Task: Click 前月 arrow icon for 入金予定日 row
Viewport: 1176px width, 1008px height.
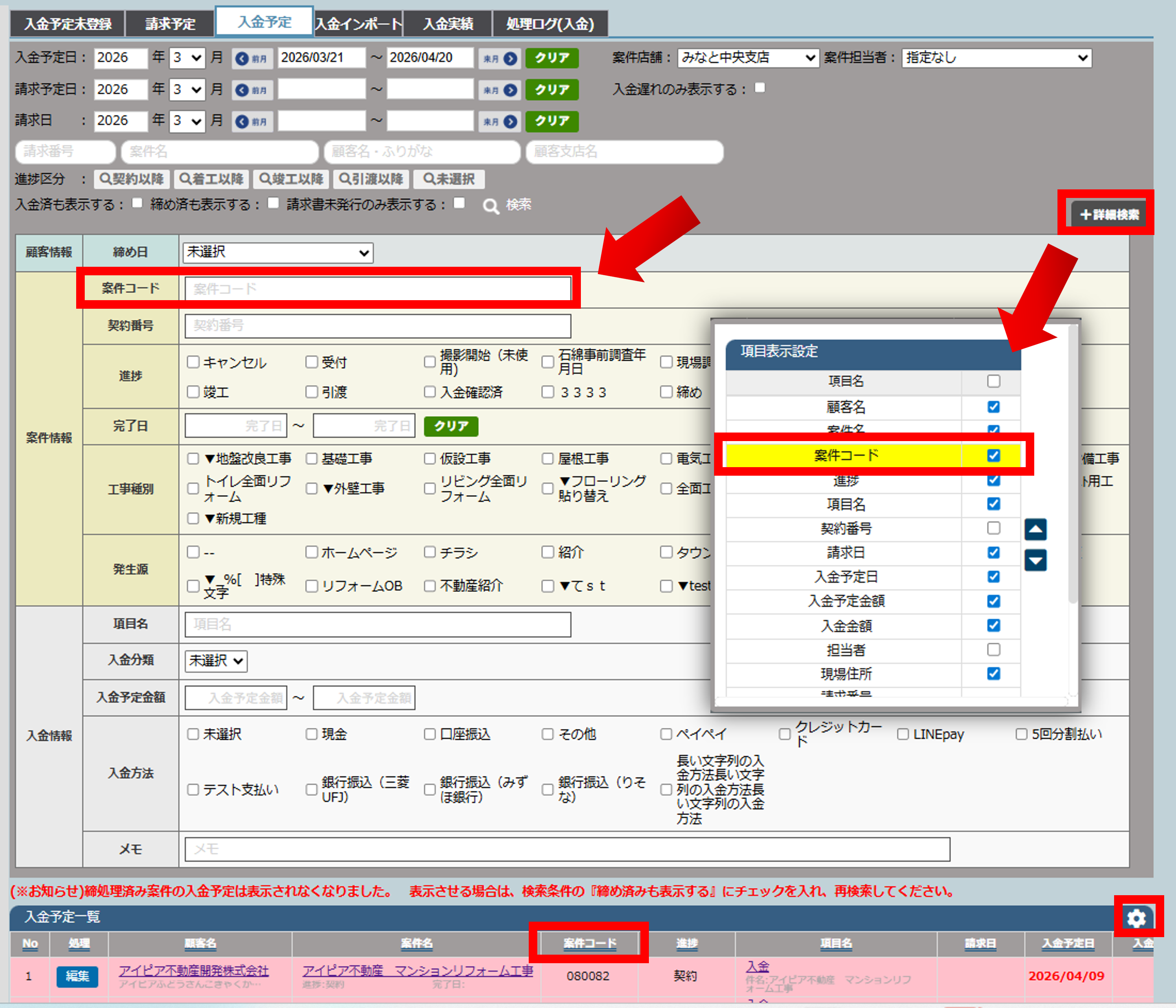Action: point(242,59)
